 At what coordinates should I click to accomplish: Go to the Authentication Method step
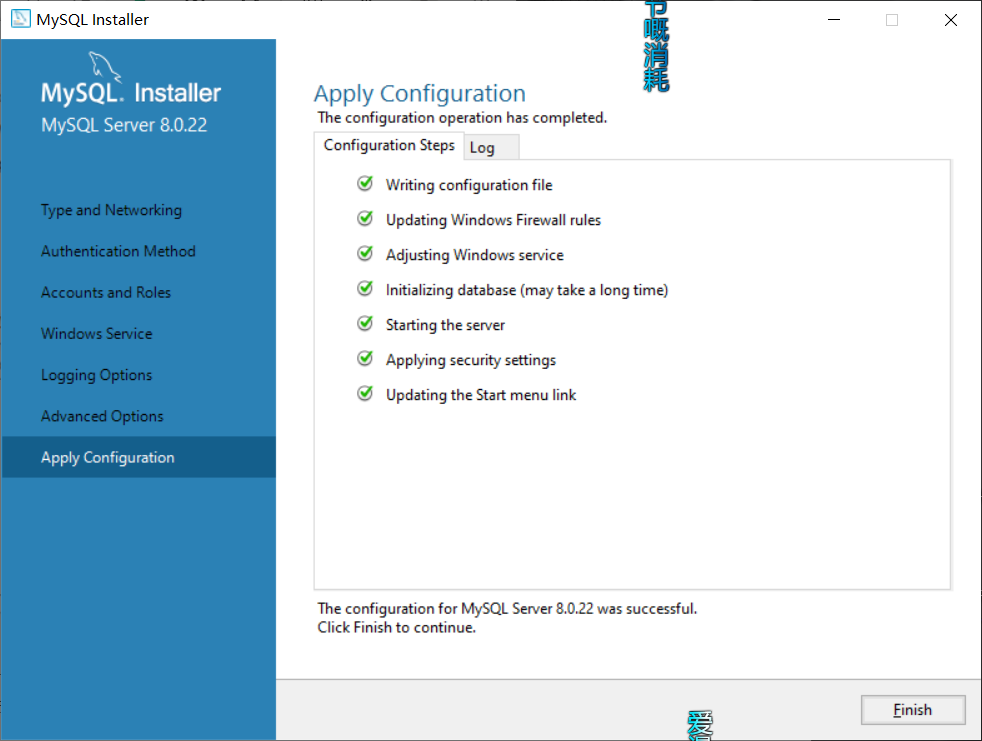(118, 251)
